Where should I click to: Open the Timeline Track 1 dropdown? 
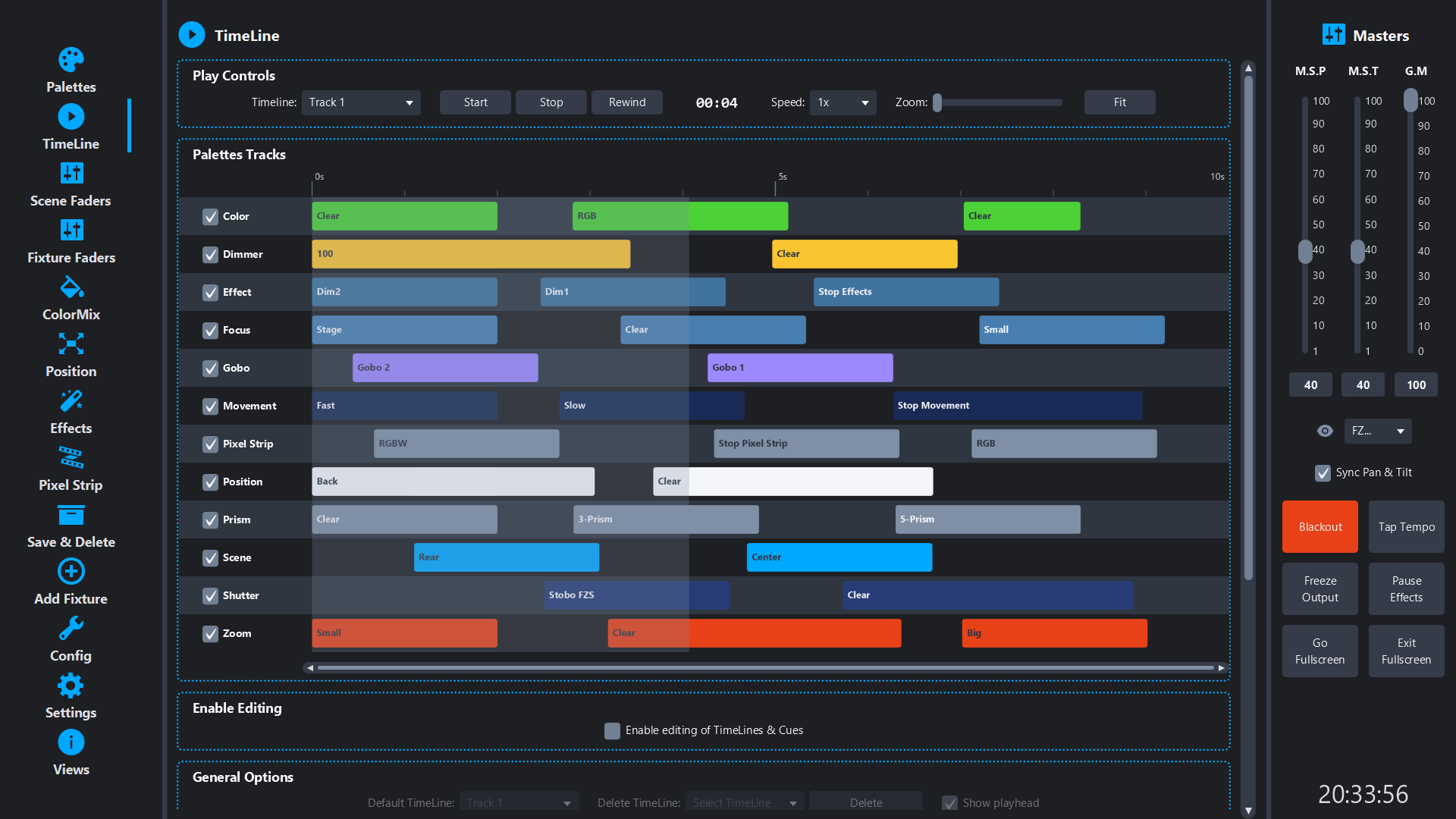[x=361, y=102]
